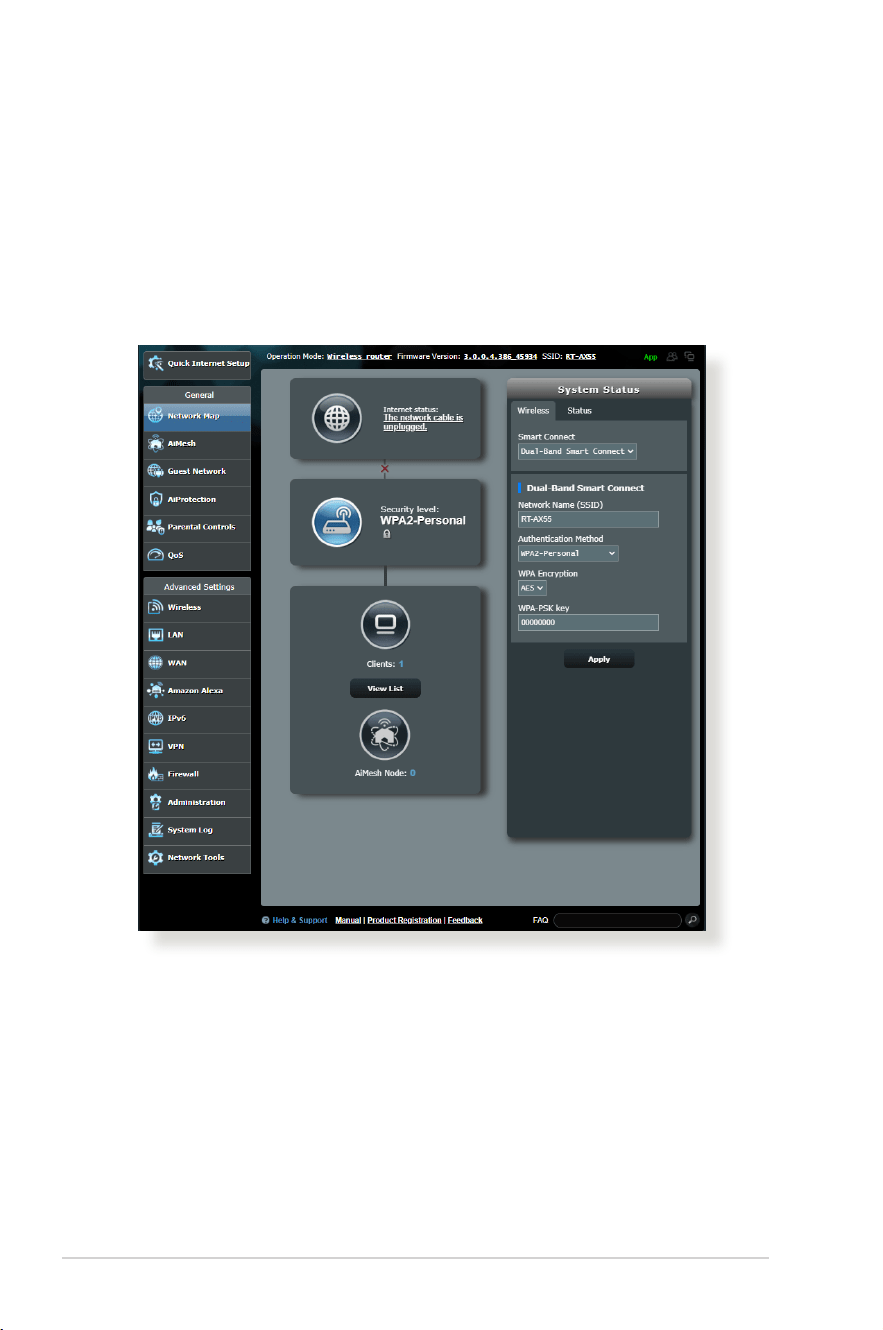Click the AiMesh Node icon
883x1330 pixels.
(385, 735)
